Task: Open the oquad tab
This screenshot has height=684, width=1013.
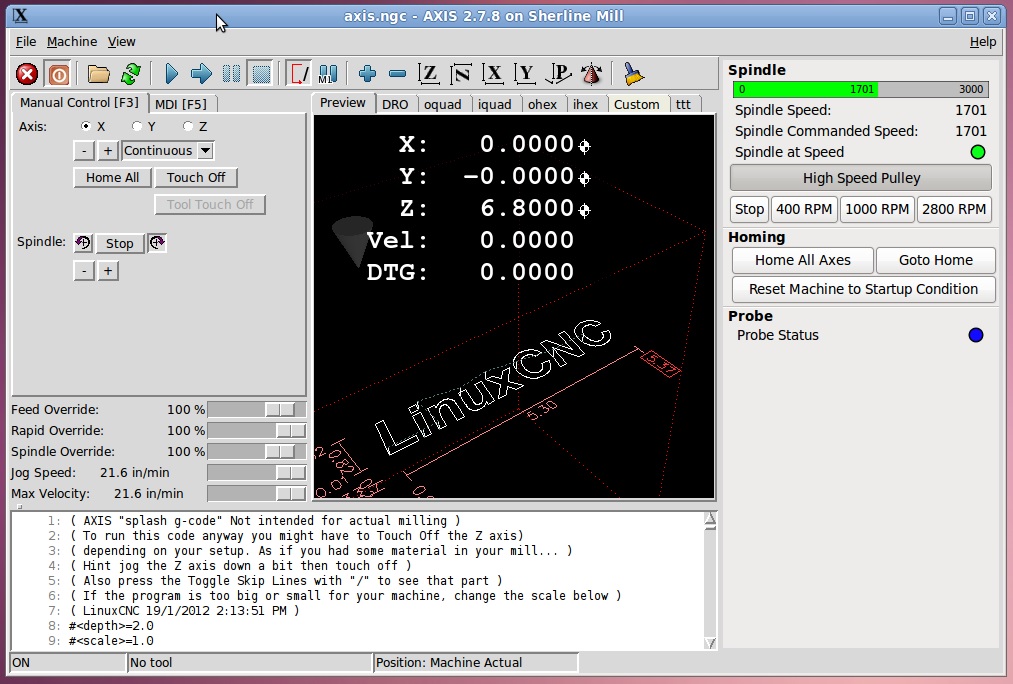Action: [443, 104]
